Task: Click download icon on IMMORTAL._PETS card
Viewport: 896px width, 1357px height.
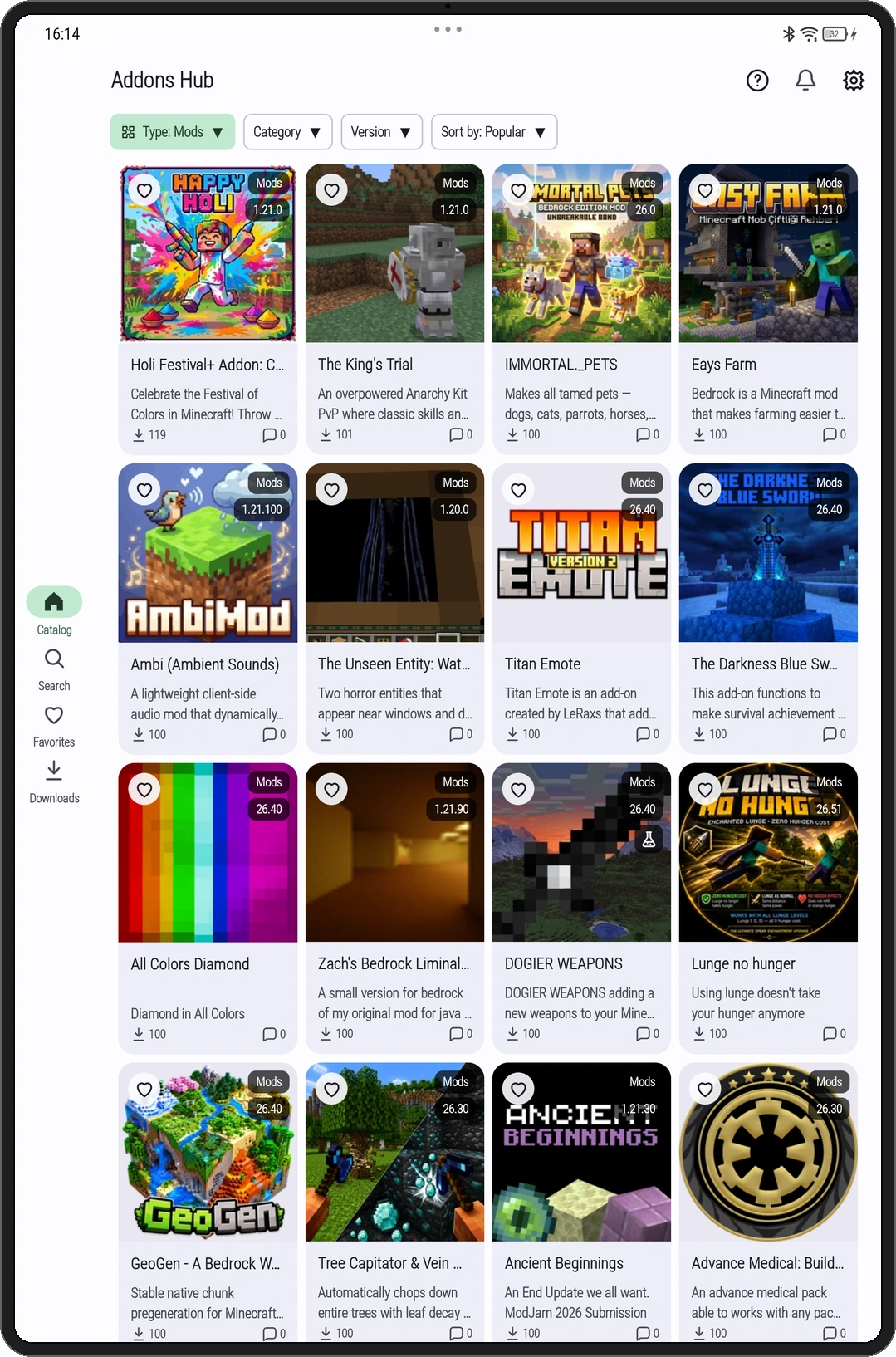Action: click(512, 434)
